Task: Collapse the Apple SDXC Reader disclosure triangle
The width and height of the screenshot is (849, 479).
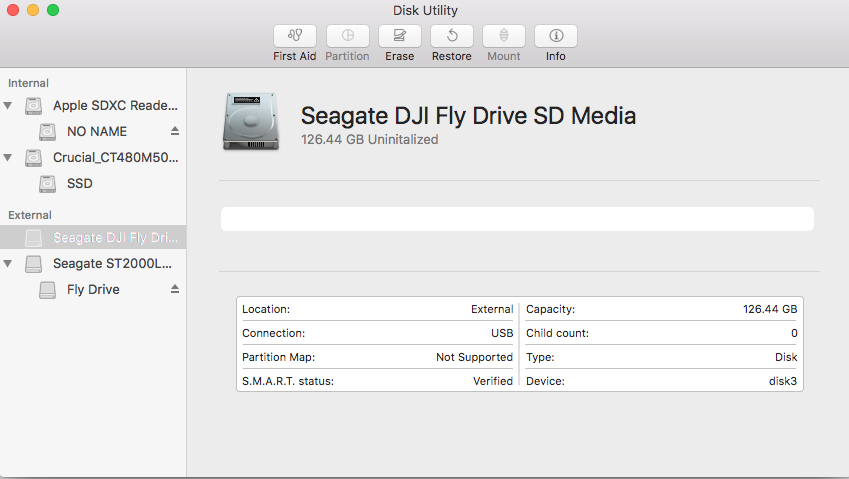Action: [x=8, y=106]
